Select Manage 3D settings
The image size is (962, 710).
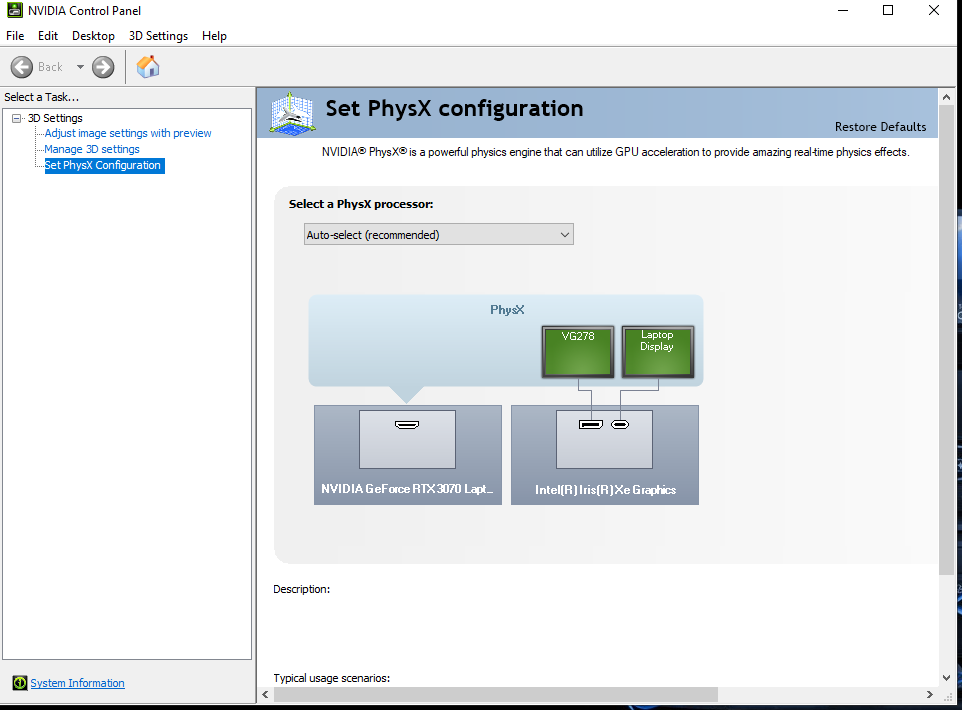tap(92, 149)
